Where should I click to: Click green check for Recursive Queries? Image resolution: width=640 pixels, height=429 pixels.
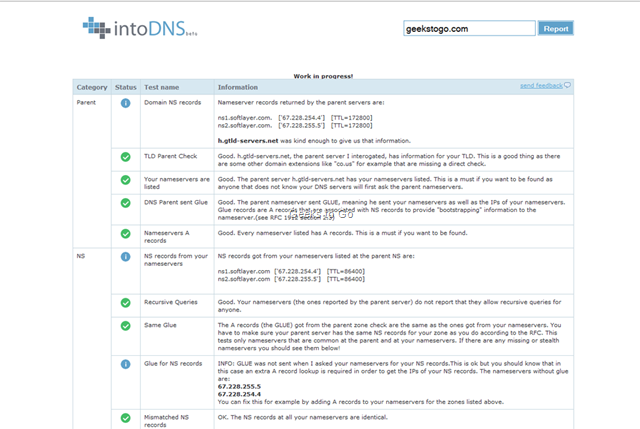pos(125,303)
